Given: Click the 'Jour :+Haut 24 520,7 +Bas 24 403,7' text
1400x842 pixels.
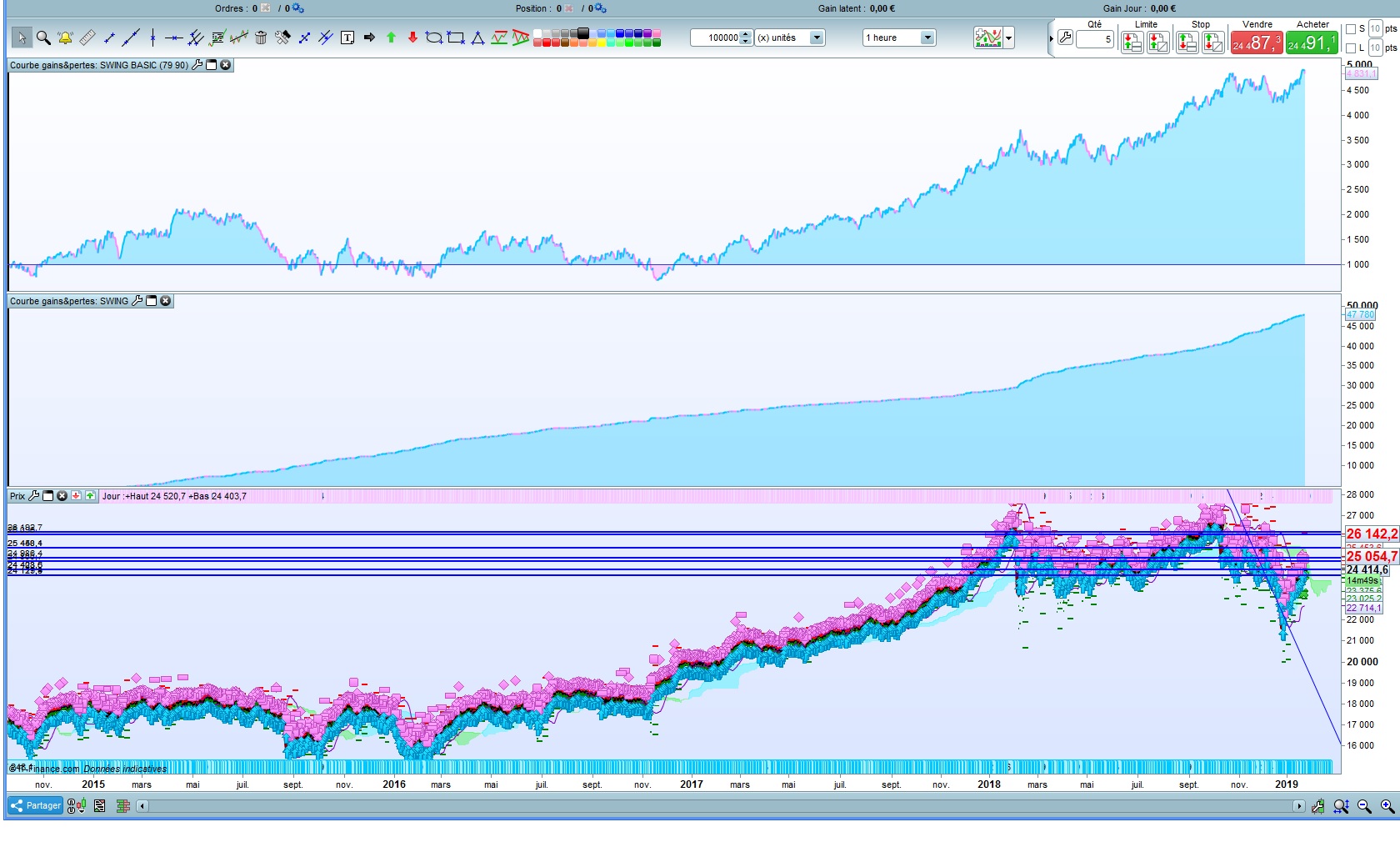Looking at the screenshot, I should [x=174, y=496].
